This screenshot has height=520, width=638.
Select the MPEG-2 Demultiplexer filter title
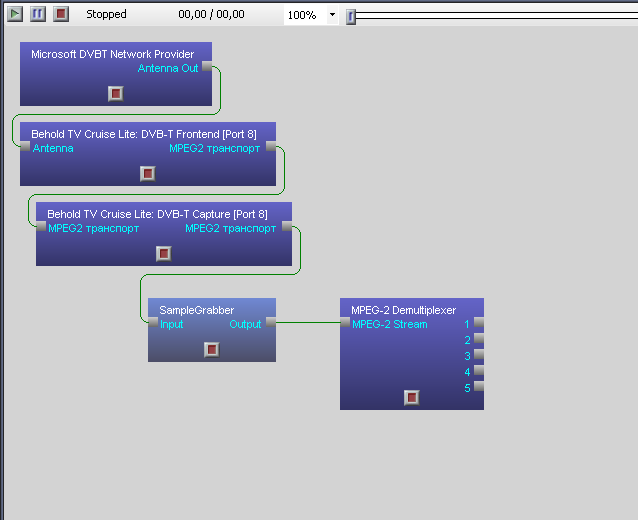403,310
